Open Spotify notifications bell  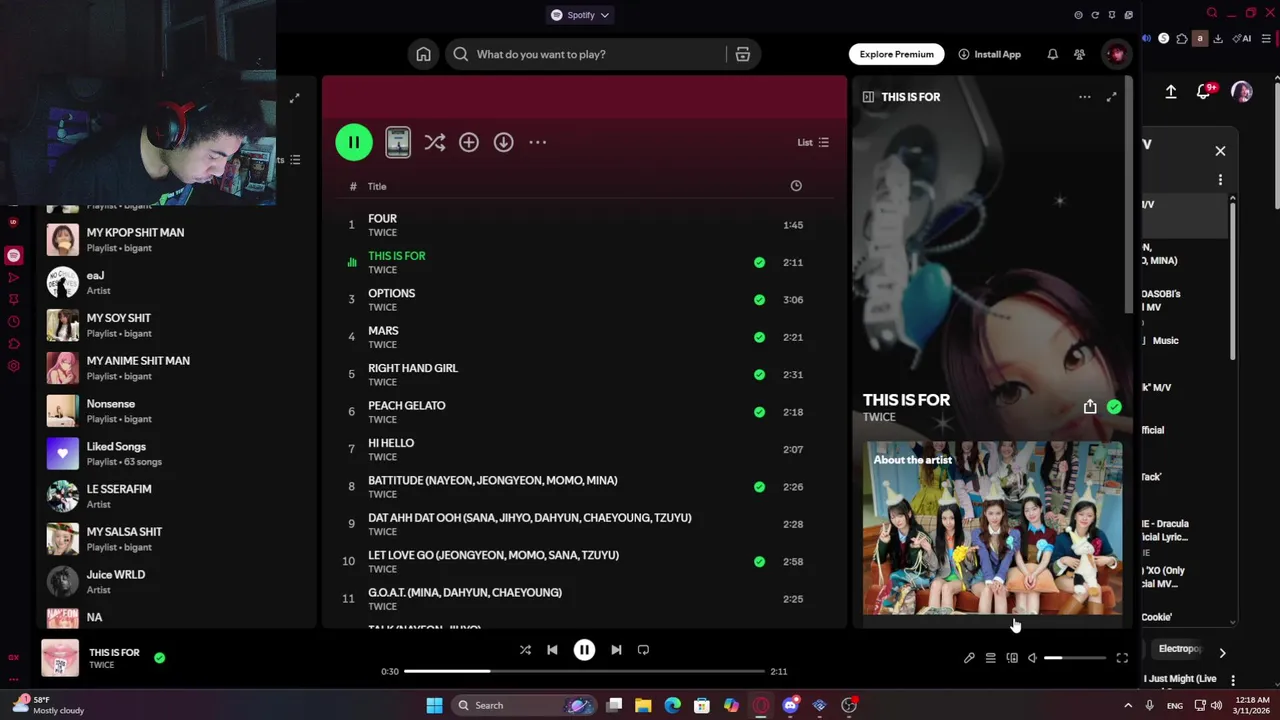coord(1052,54)
